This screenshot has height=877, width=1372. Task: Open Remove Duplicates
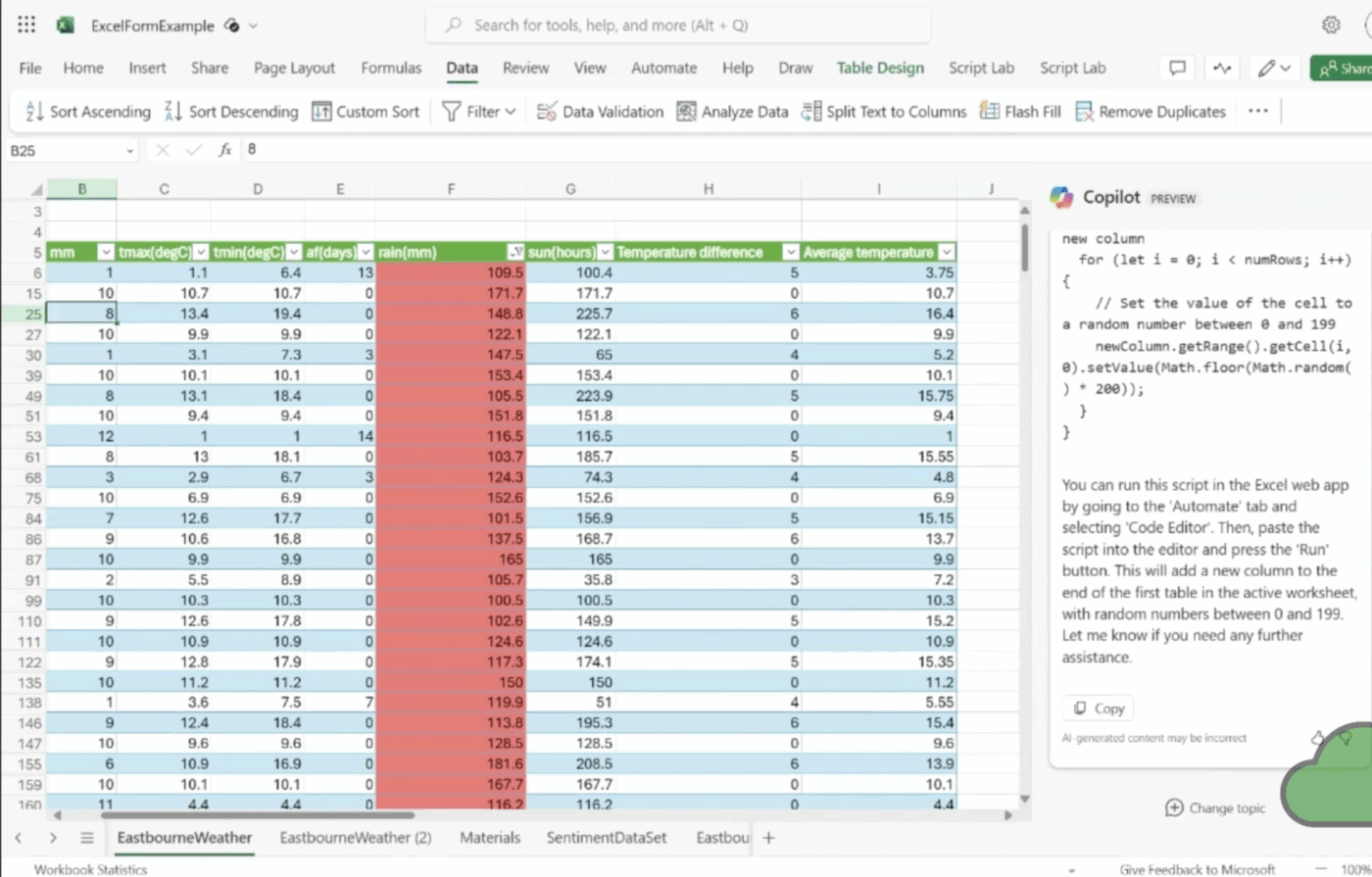(1150, 111)
